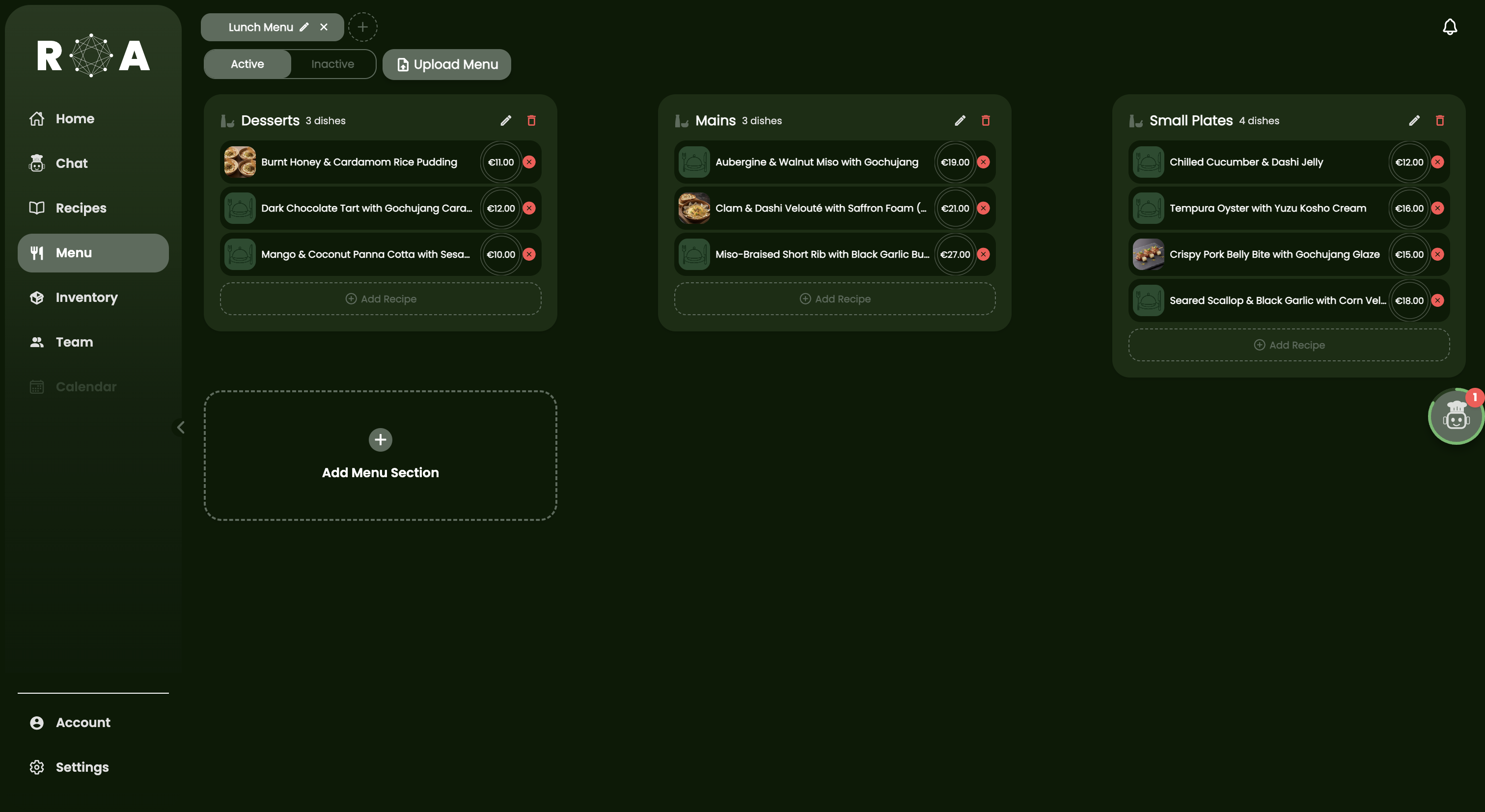Viewport: 1485px width, 812px height.
Task: Click the Desserts section title
Action: coord(271,120)
